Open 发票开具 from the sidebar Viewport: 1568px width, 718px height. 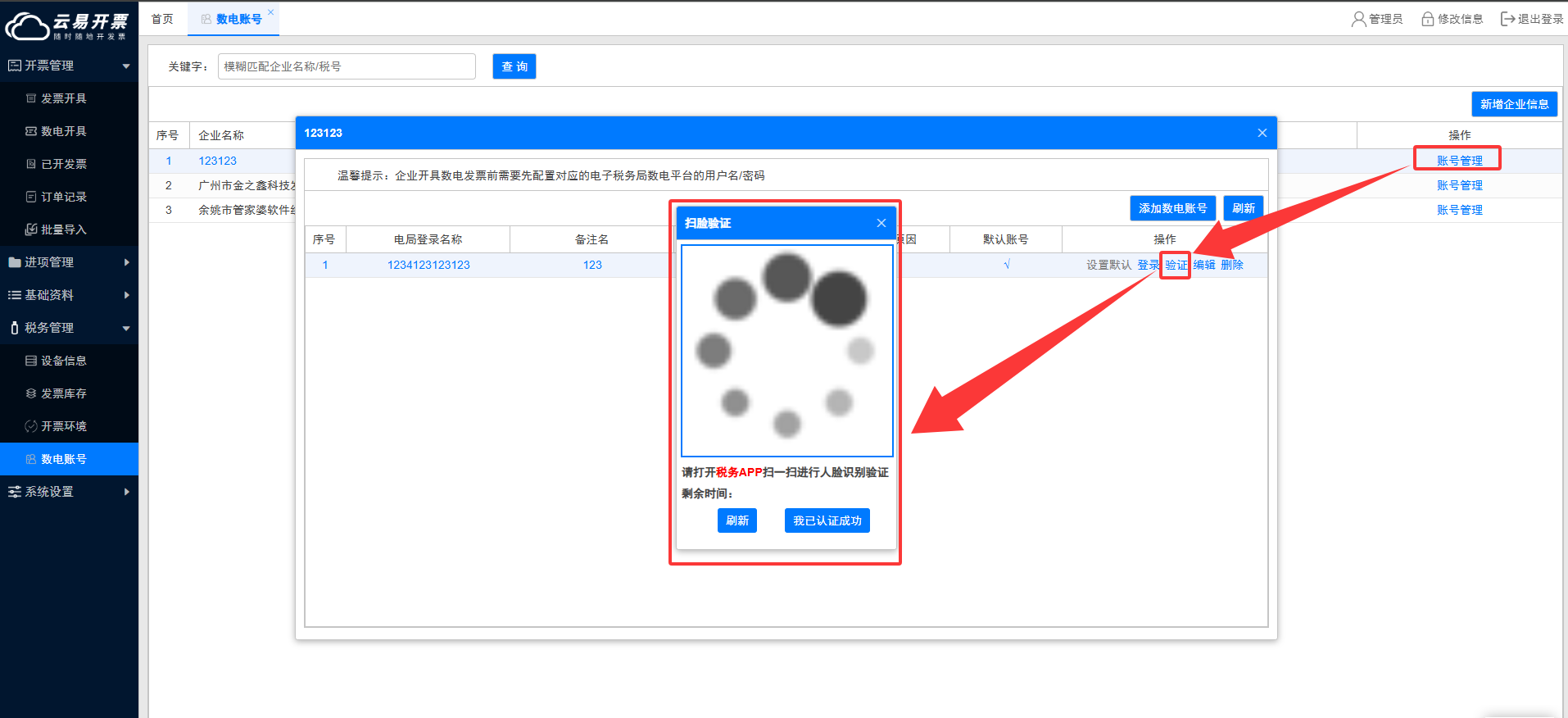[64, 98]
